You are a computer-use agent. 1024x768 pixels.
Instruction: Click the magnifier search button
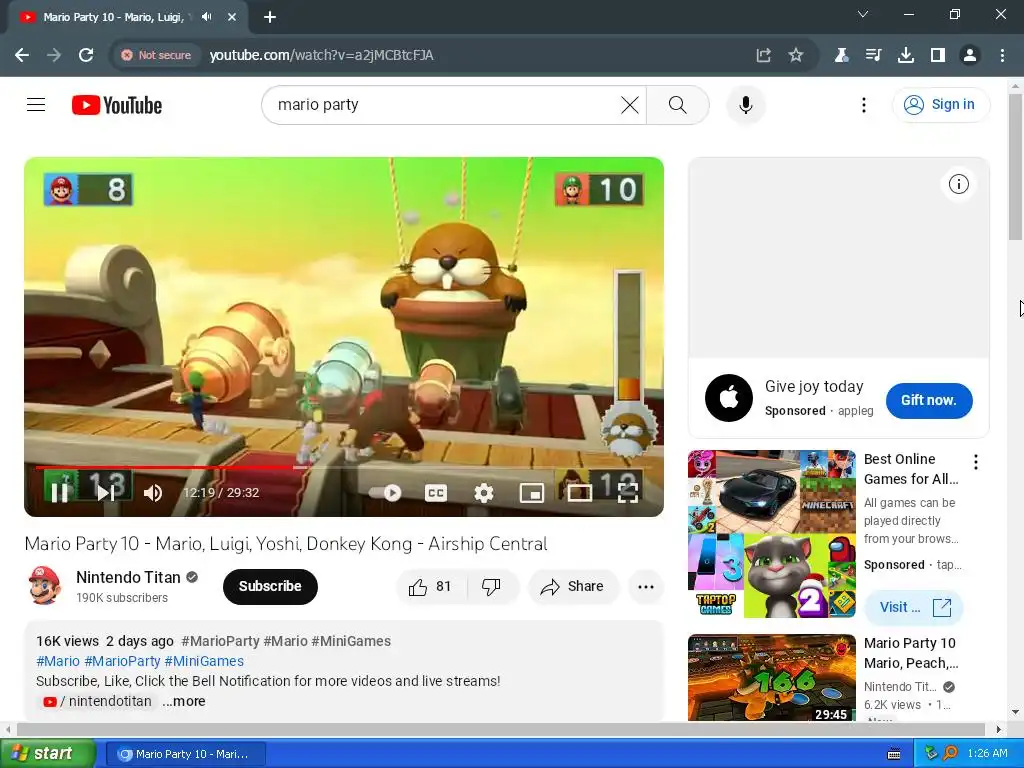677,104
